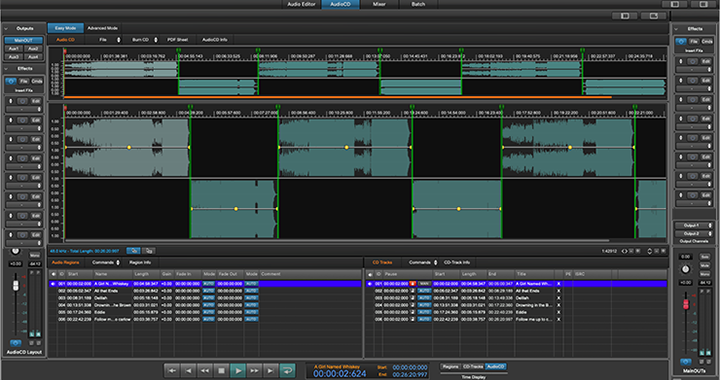Click the fast forward transport button
Viewport: 720px width, 380px height.
(x=254, y=370)
